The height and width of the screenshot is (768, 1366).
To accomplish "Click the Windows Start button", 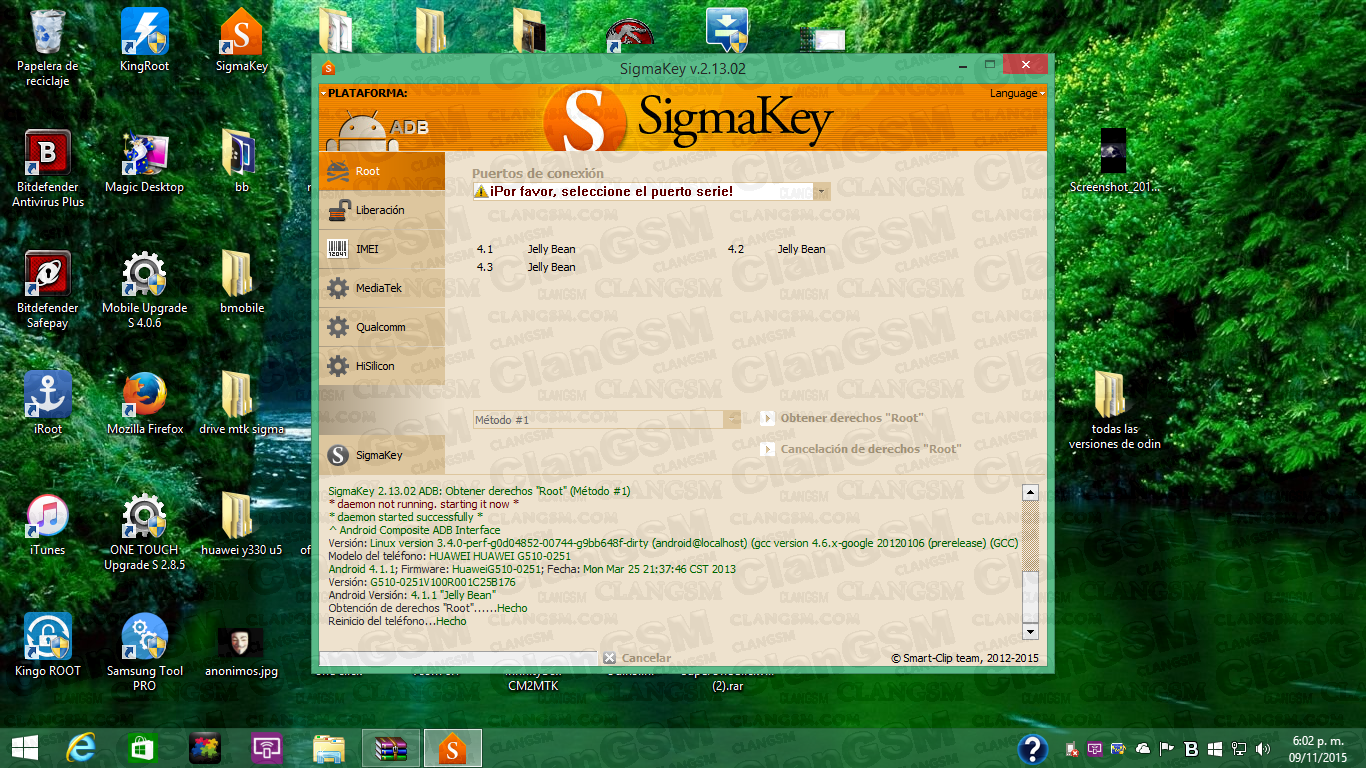I will point(24,748).
